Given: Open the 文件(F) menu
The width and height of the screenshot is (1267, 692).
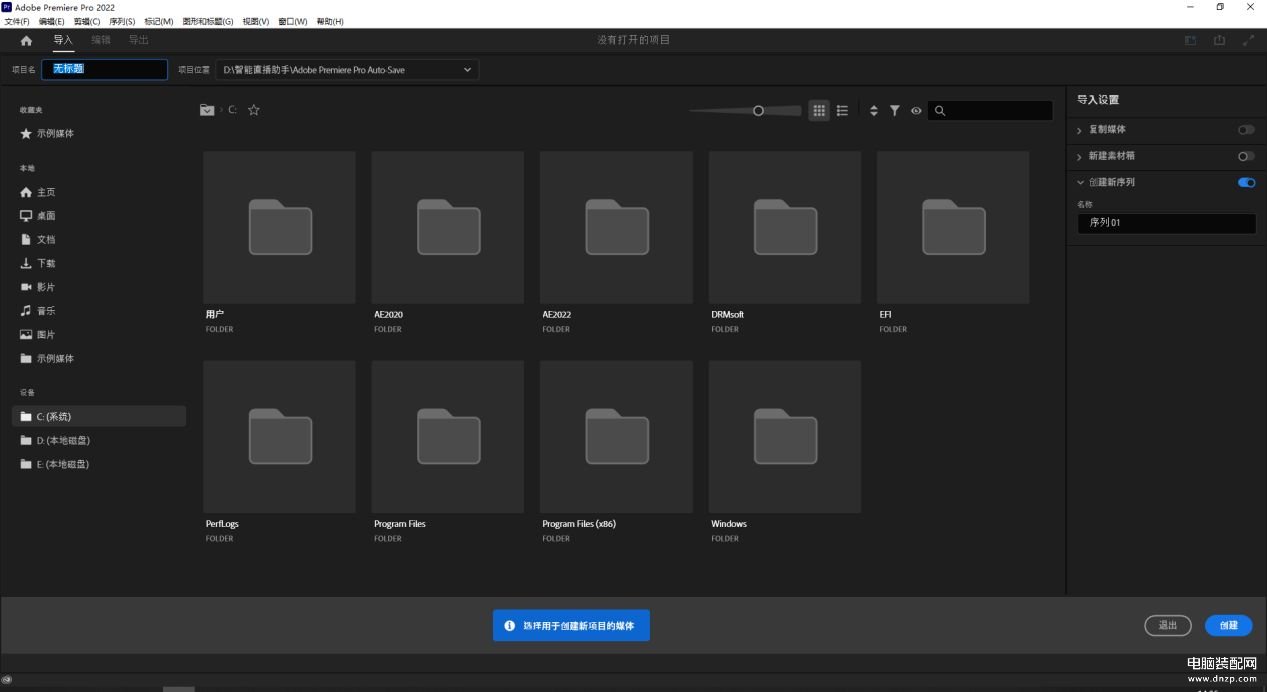Looking at the screenshot, I should coord(17,21).
